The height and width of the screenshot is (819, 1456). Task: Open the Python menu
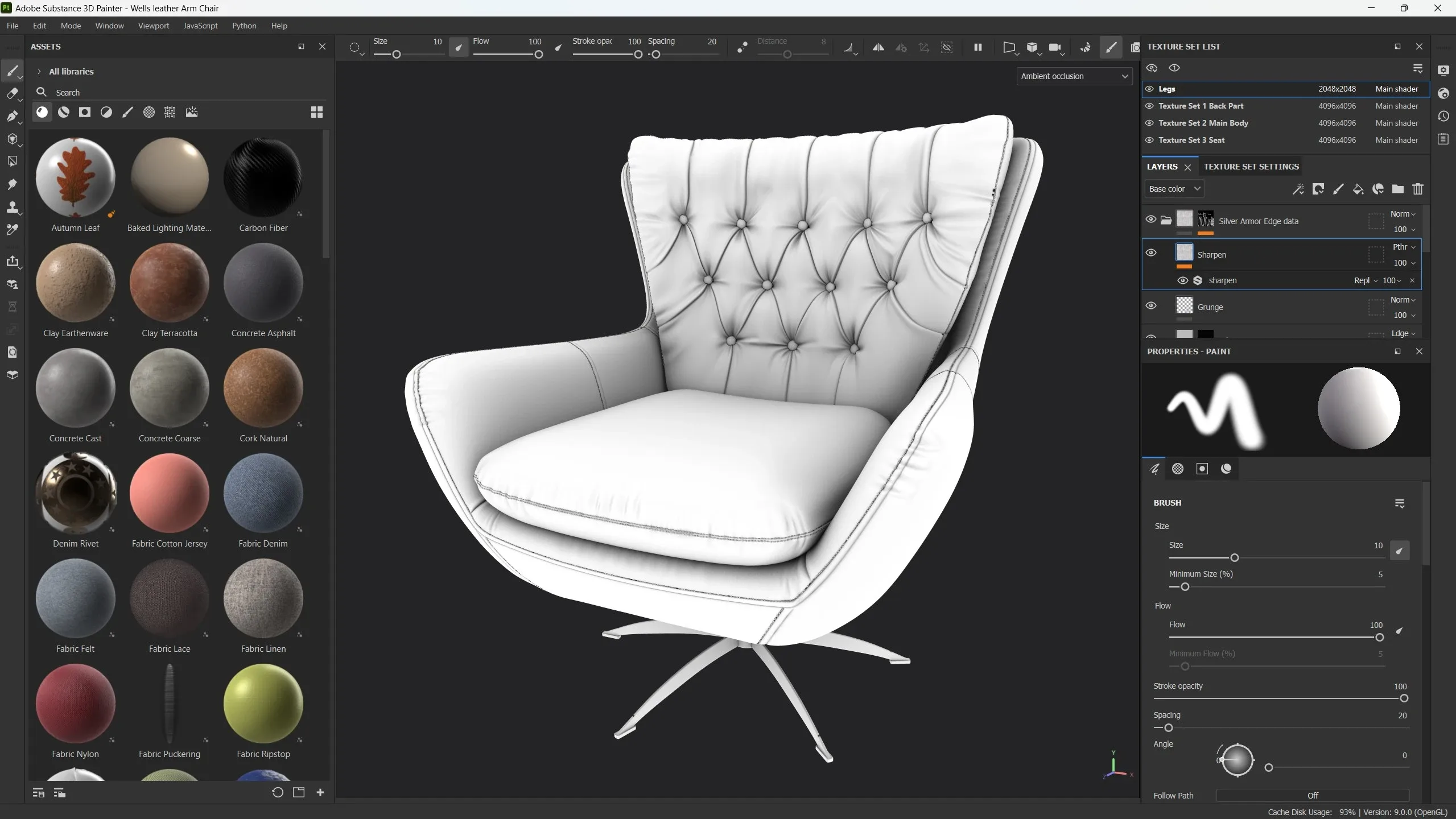pos(244,26)
